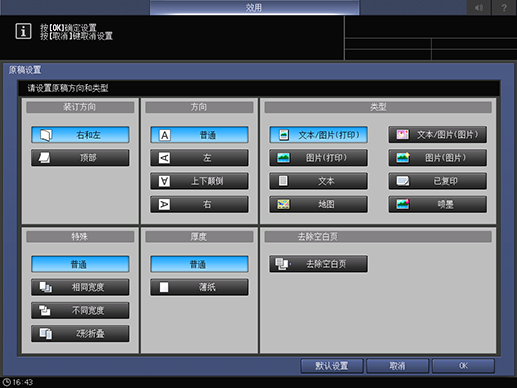Click the speaker sound icon

point(479,8)
